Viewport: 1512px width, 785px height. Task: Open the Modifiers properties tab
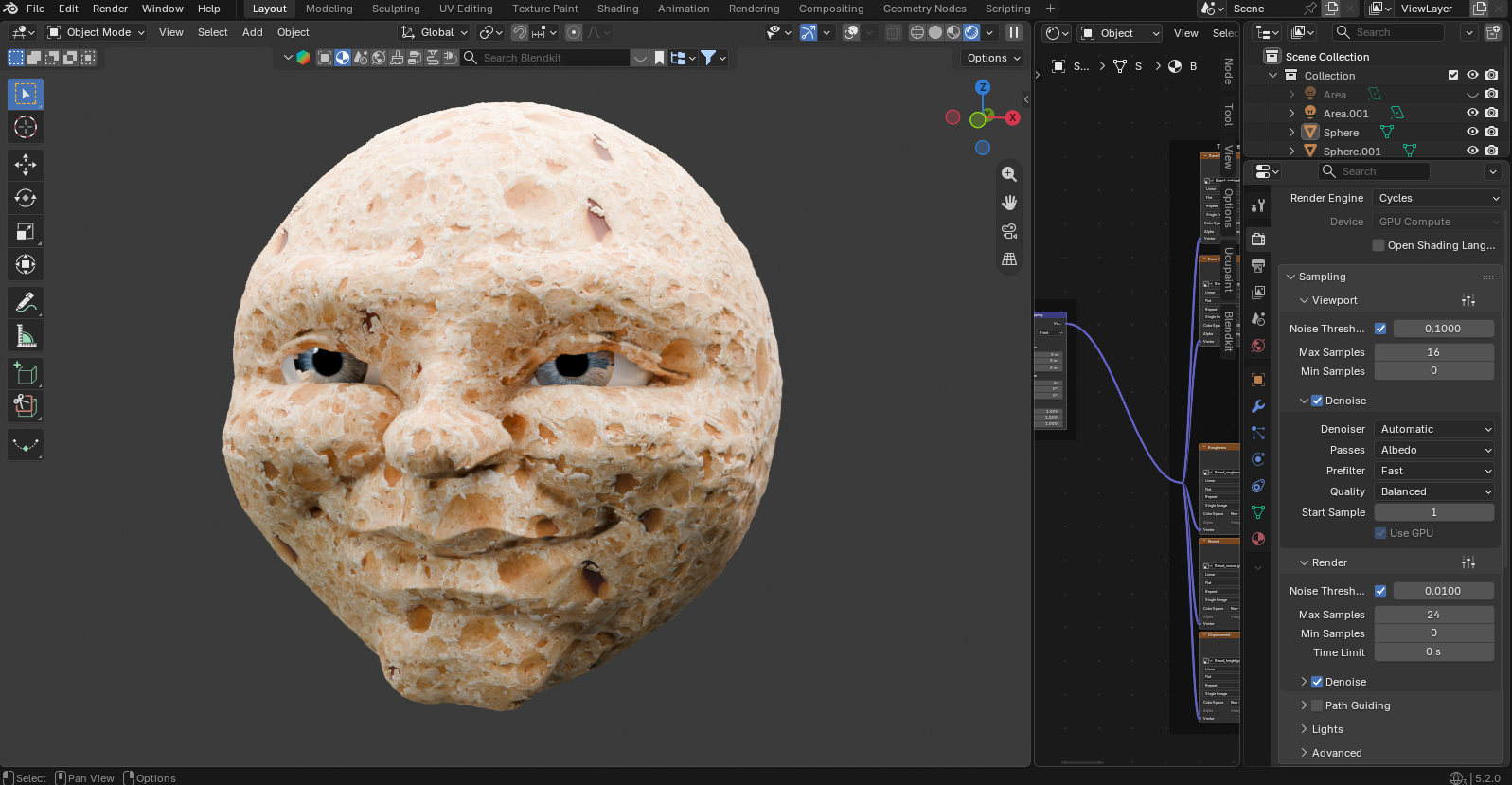pyautogui.click(x=1258, y=406)
